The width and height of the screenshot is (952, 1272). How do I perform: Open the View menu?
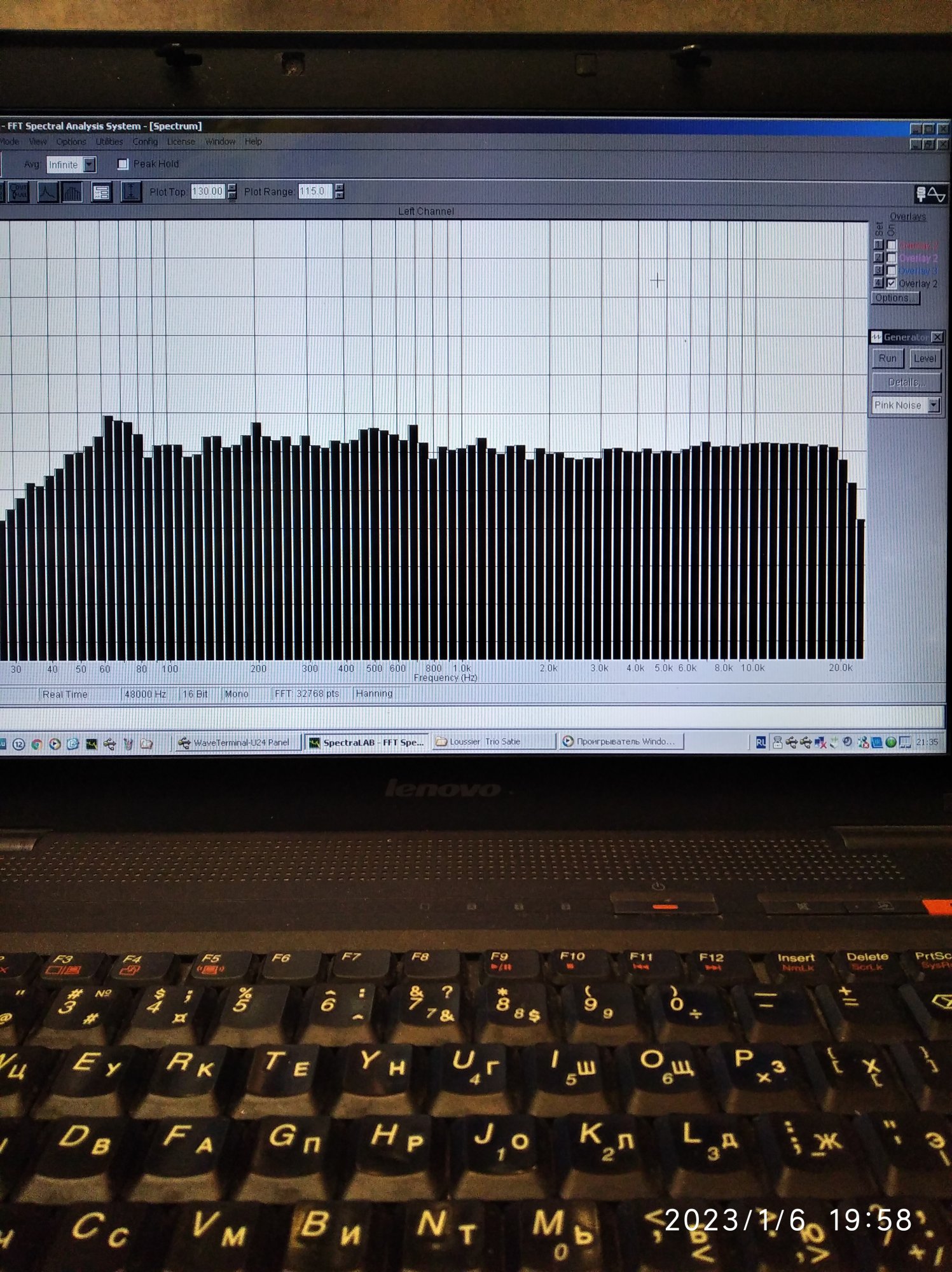[38, 142]
